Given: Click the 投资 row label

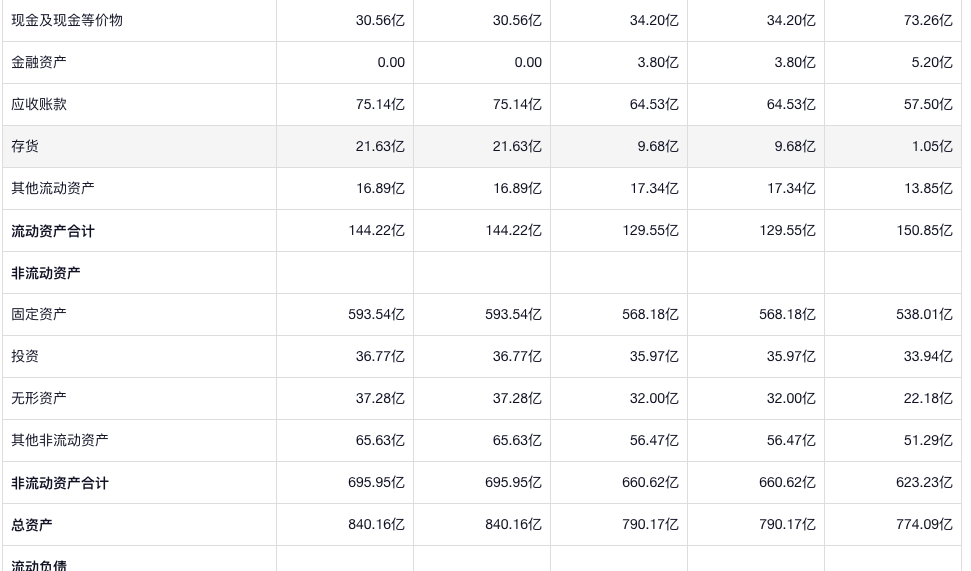Looking at the screenshot, I should 25,356.
